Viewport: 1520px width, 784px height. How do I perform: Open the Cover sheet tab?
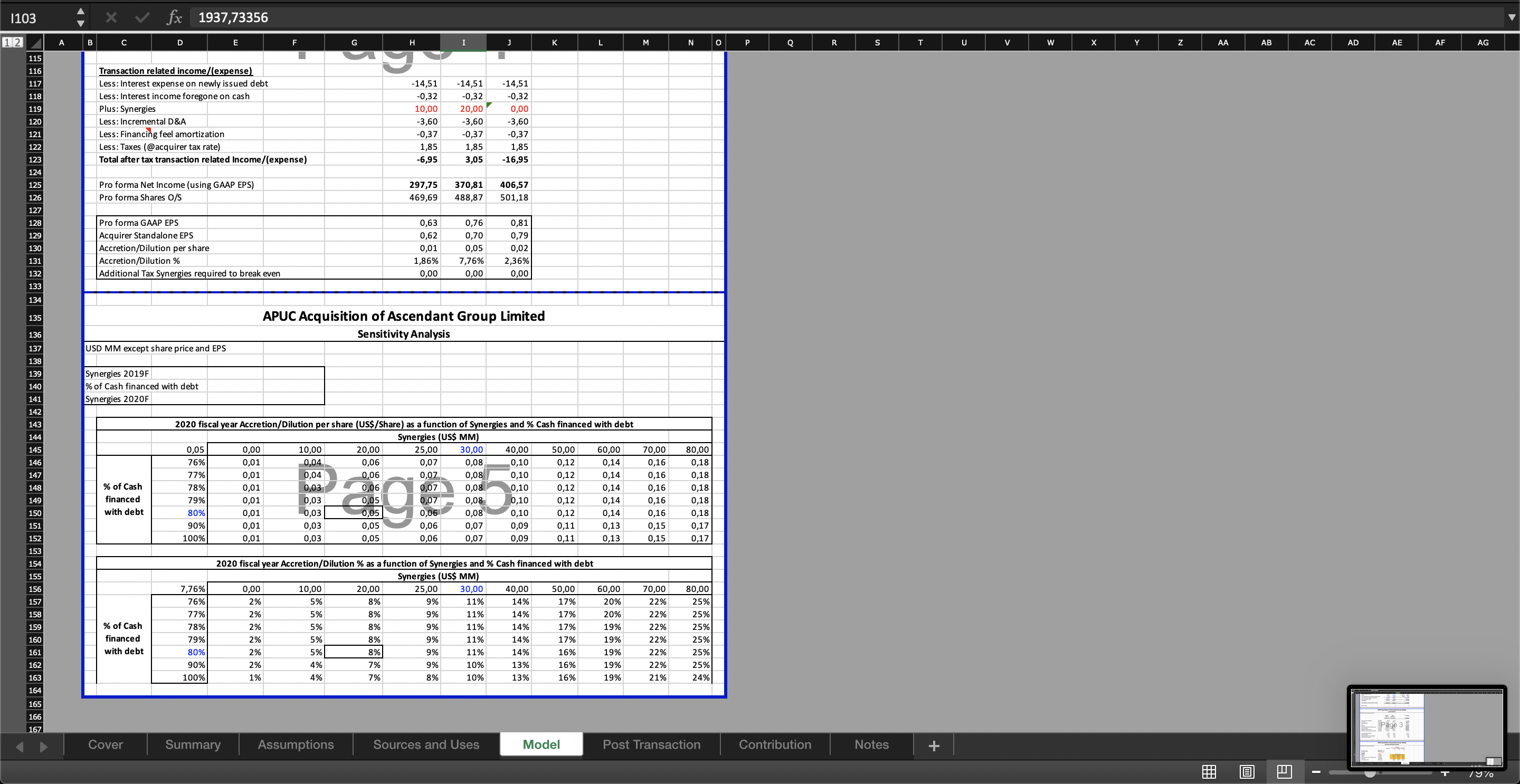pyautogui.click(x=106, y=744)
